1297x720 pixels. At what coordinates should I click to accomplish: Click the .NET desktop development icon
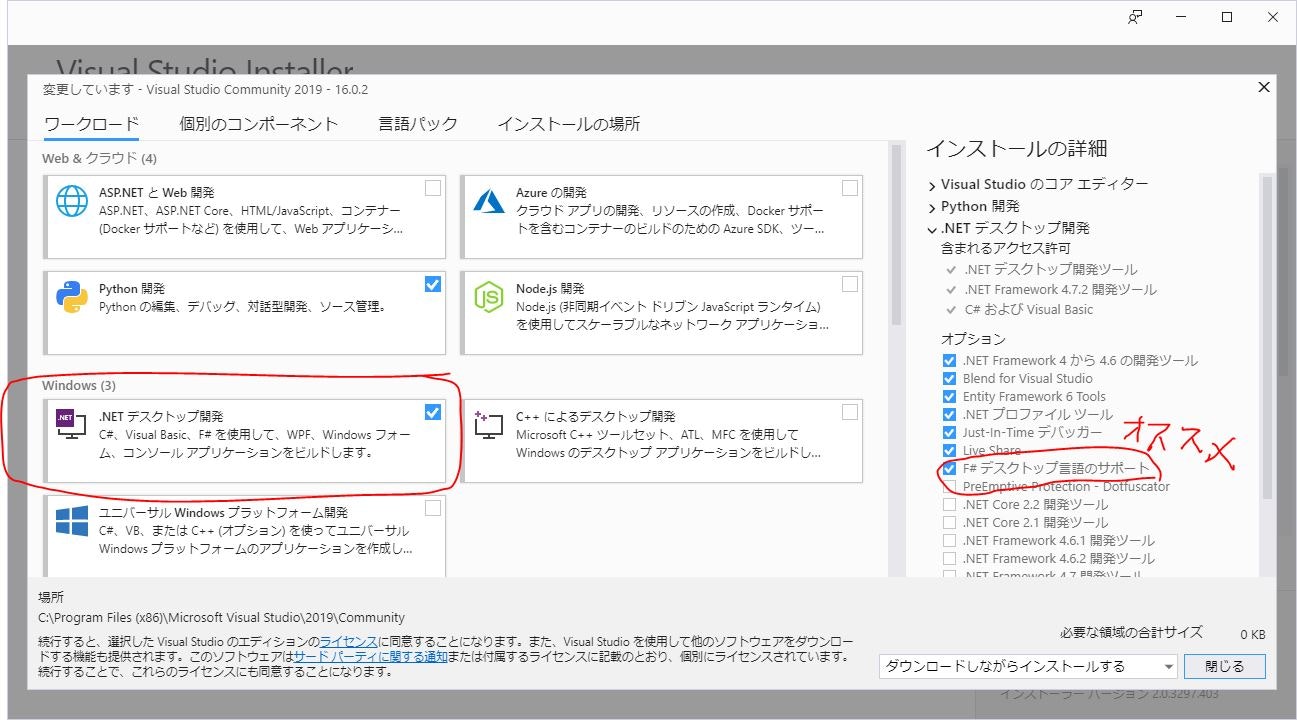click(x=72, y=425)
